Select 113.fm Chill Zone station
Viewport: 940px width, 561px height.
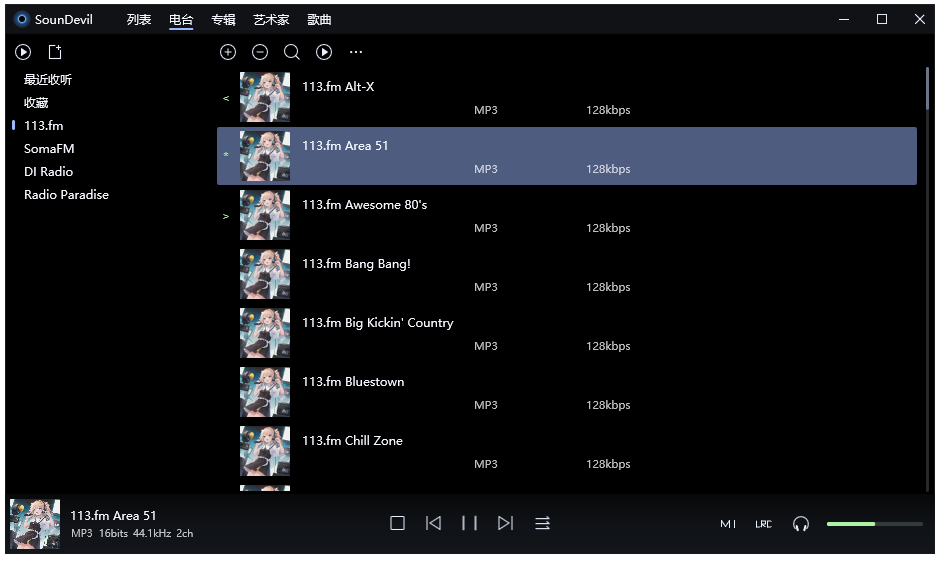pos(567,451)
